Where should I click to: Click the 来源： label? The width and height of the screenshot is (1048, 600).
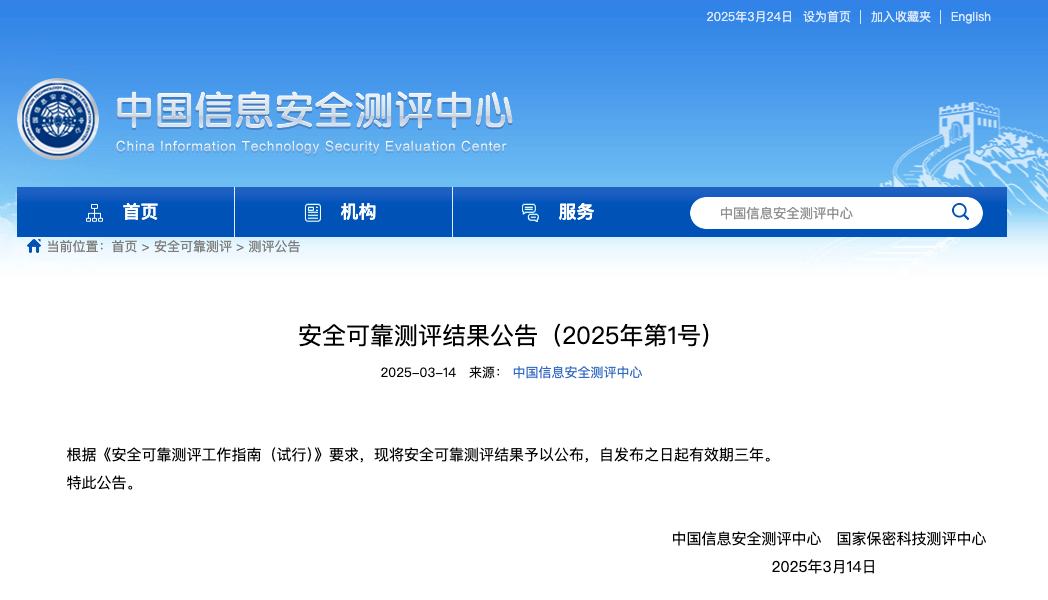[x=485, y=372]
